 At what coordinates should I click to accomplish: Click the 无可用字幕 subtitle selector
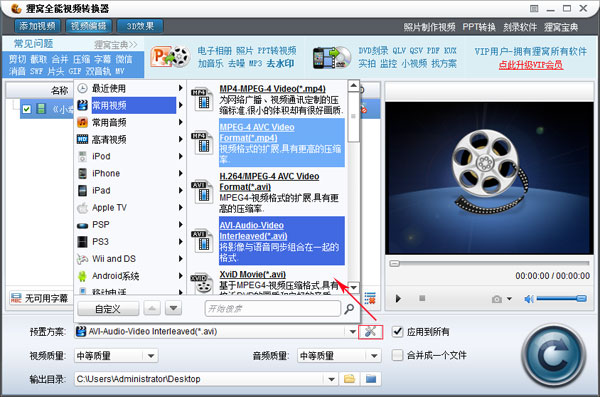tap(40, 298)
